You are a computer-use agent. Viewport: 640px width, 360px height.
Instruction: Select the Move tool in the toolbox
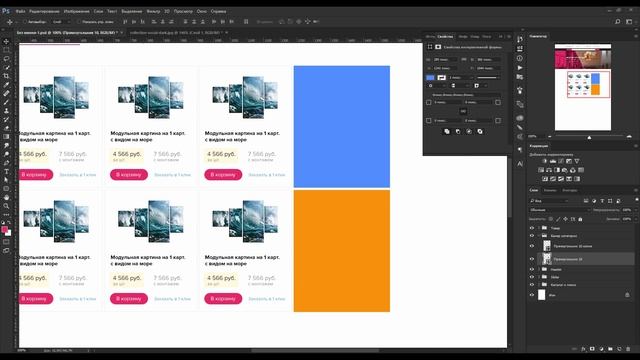coord(6,41)
